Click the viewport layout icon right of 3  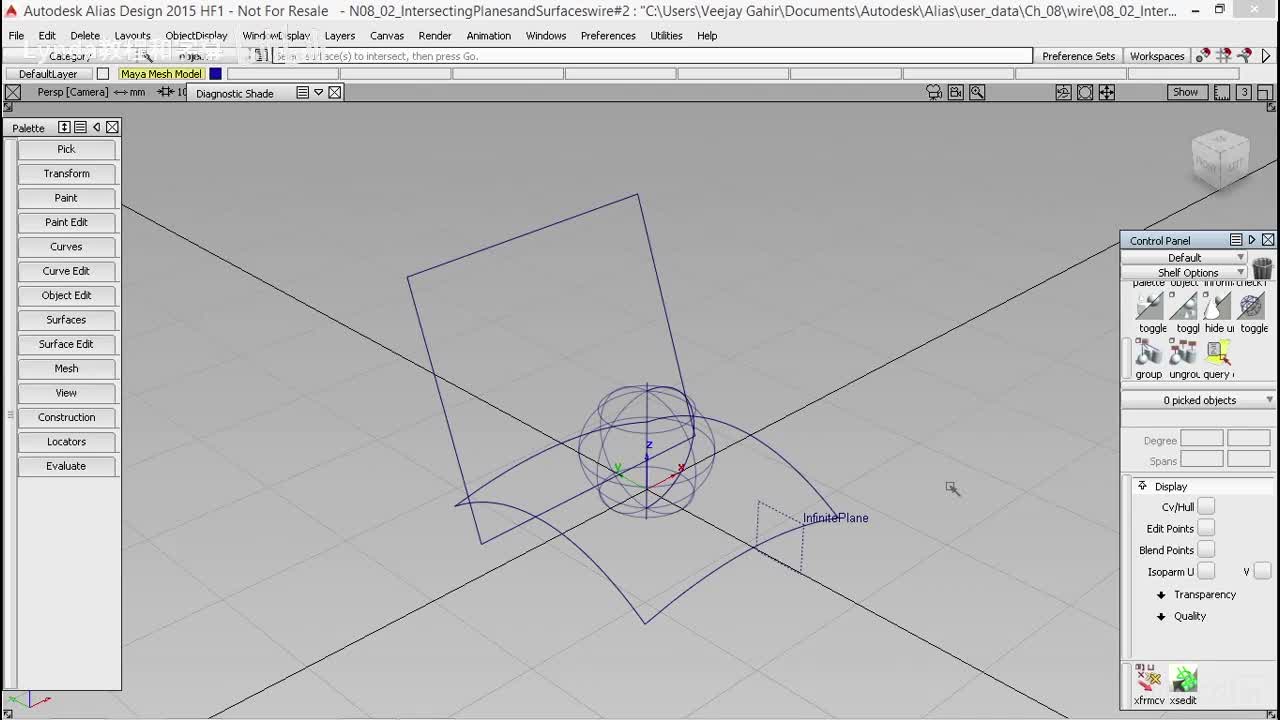click(1265, 92)
